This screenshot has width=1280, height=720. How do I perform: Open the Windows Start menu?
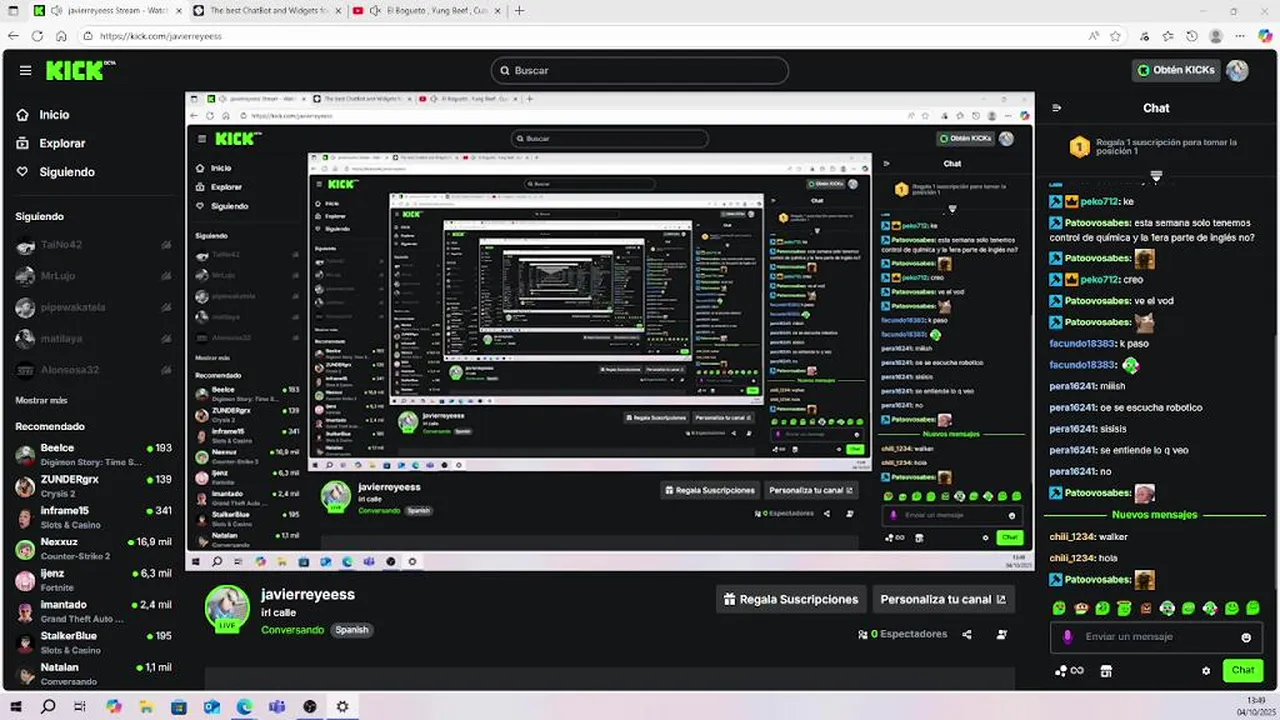[15, 706]
